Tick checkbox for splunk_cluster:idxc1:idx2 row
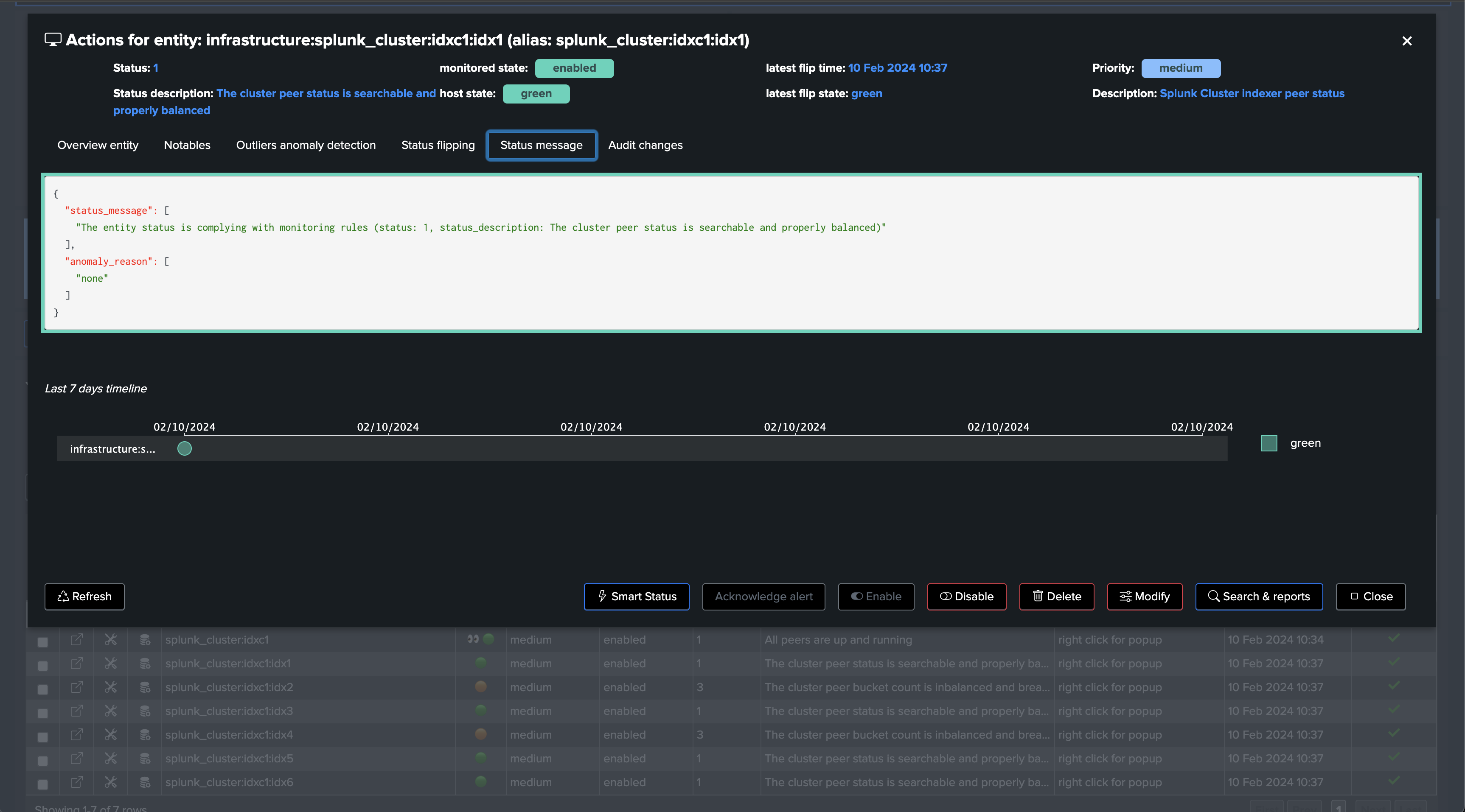The height and width of the screenshot is (812, 1465). 43,689
